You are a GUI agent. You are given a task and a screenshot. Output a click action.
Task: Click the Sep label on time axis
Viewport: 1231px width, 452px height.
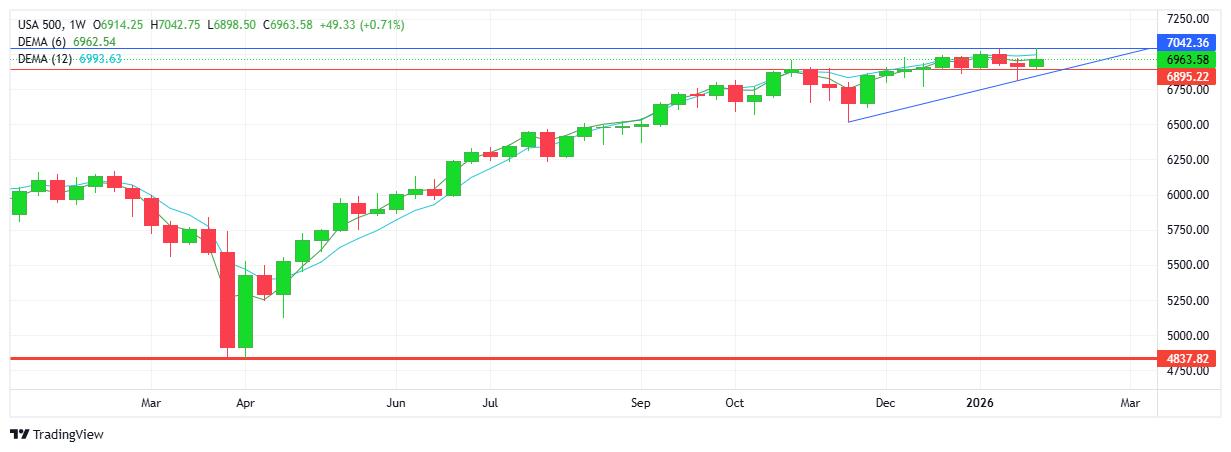coord(641,403)
